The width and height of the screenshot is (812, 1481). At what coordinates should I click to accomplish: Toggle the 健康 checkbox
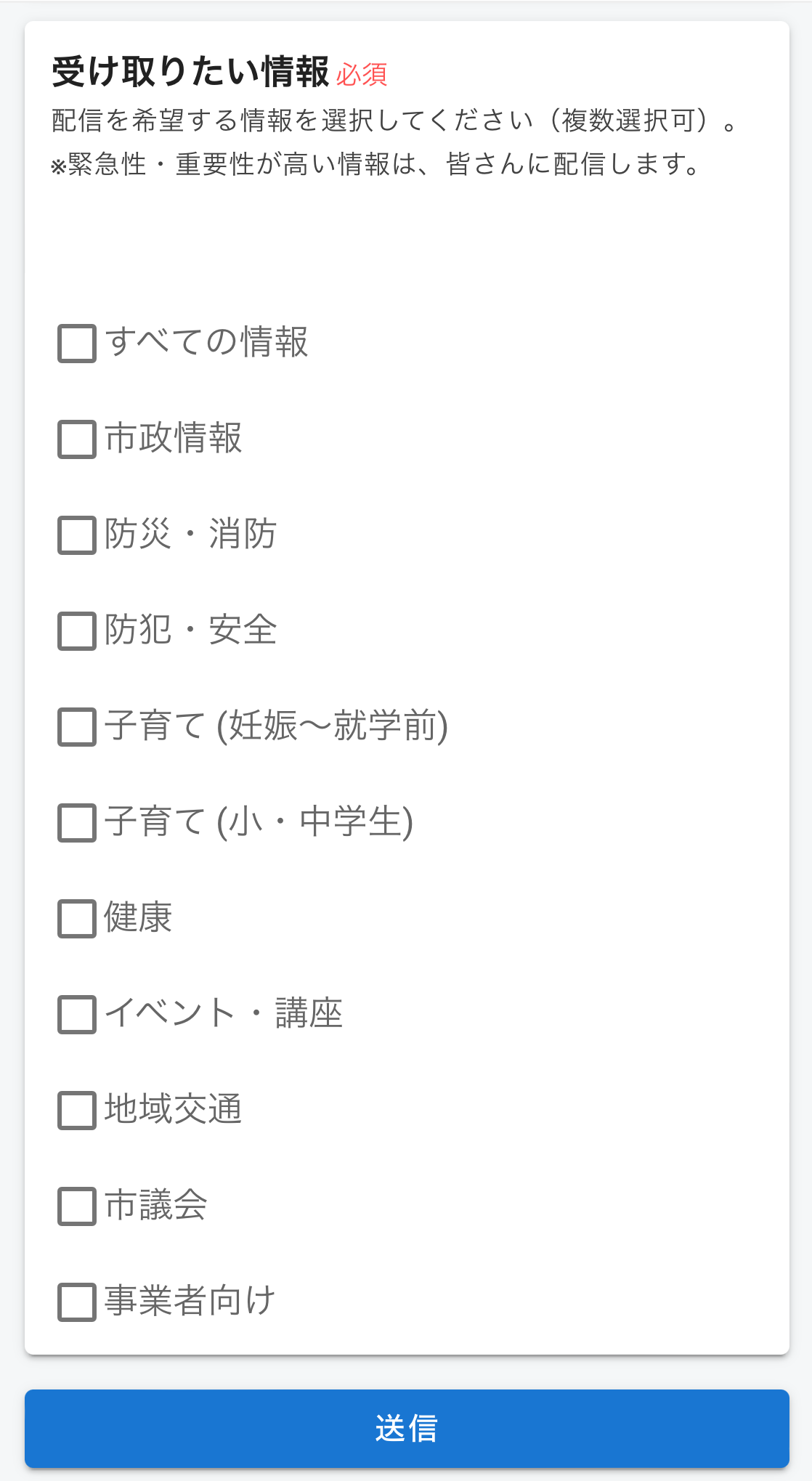[x=77, y=919]
